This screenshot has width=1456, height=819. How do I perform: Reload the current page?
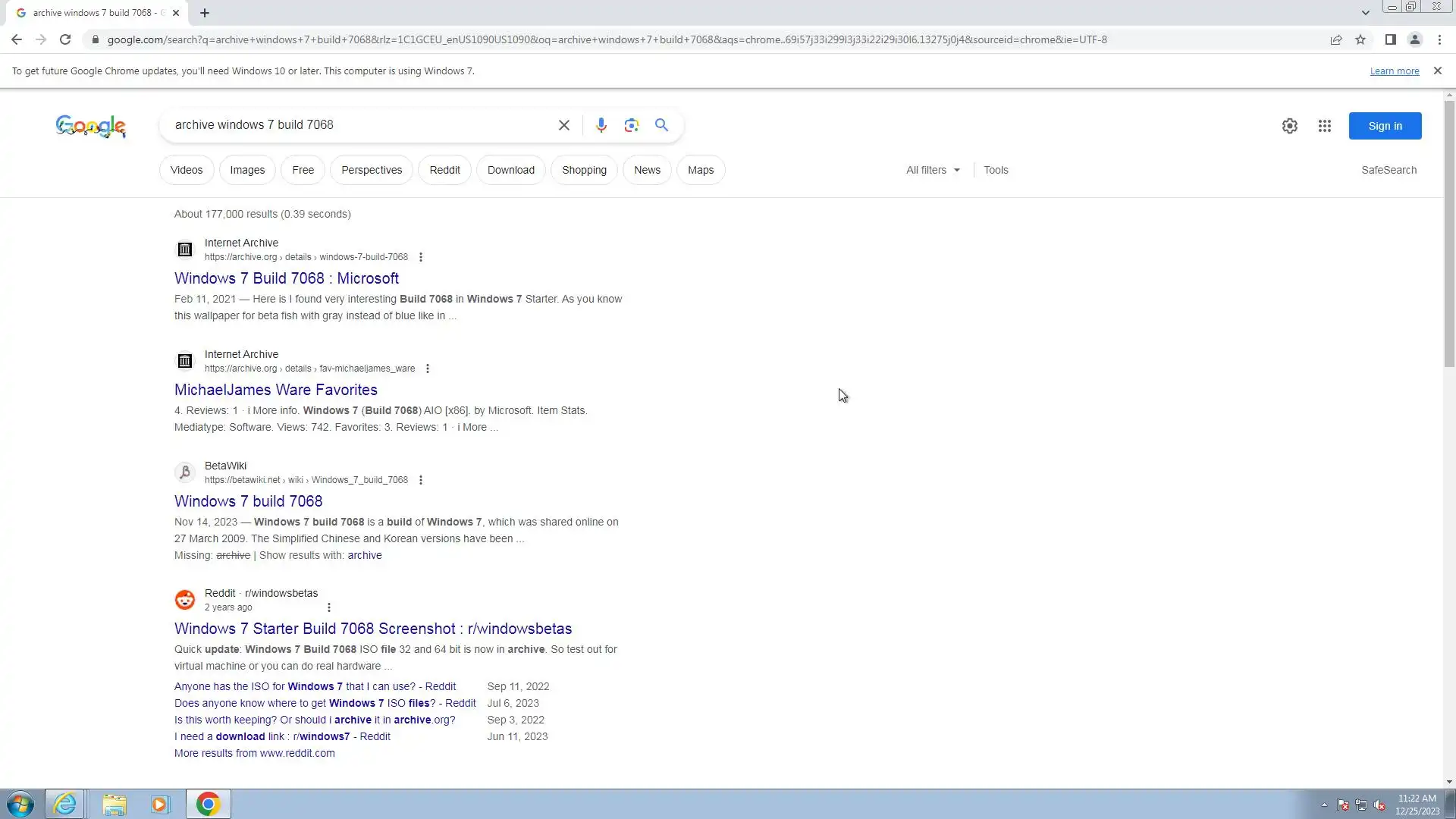[x=65, y=39]
